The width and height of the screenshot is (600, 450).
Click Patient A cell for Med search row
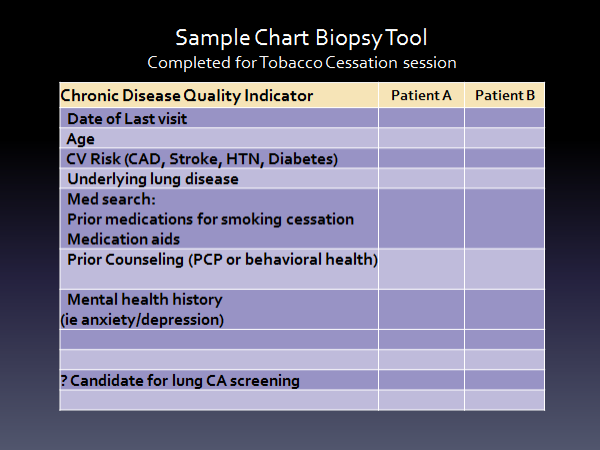421,218
